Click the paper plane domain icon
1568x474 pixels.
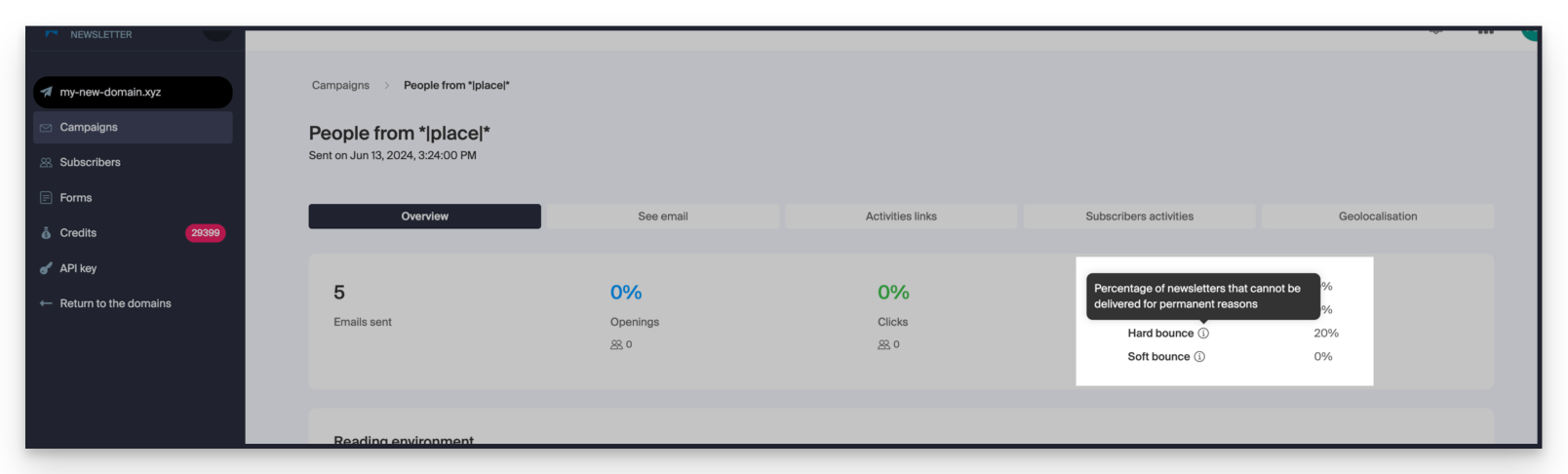tap(46, 92)
